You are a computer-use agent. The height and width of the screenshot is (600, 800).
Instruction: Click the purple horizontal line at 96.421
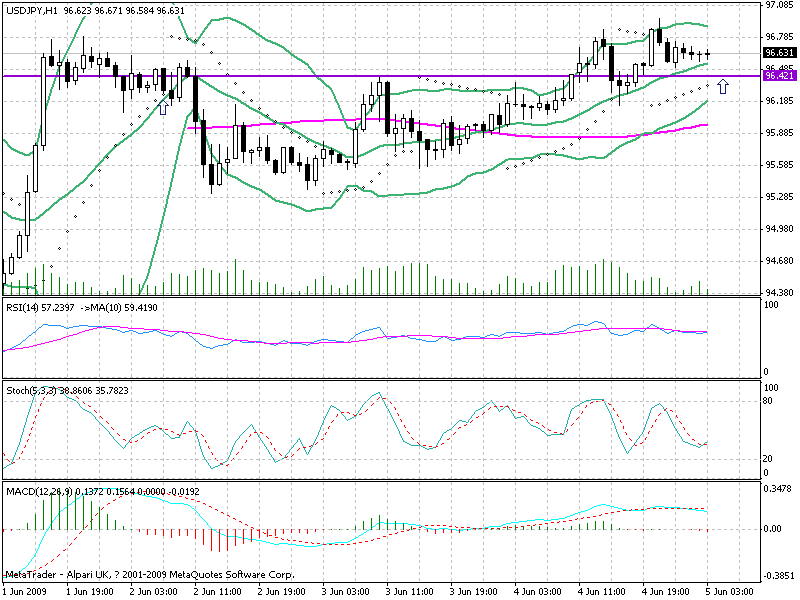click(382, 76)
